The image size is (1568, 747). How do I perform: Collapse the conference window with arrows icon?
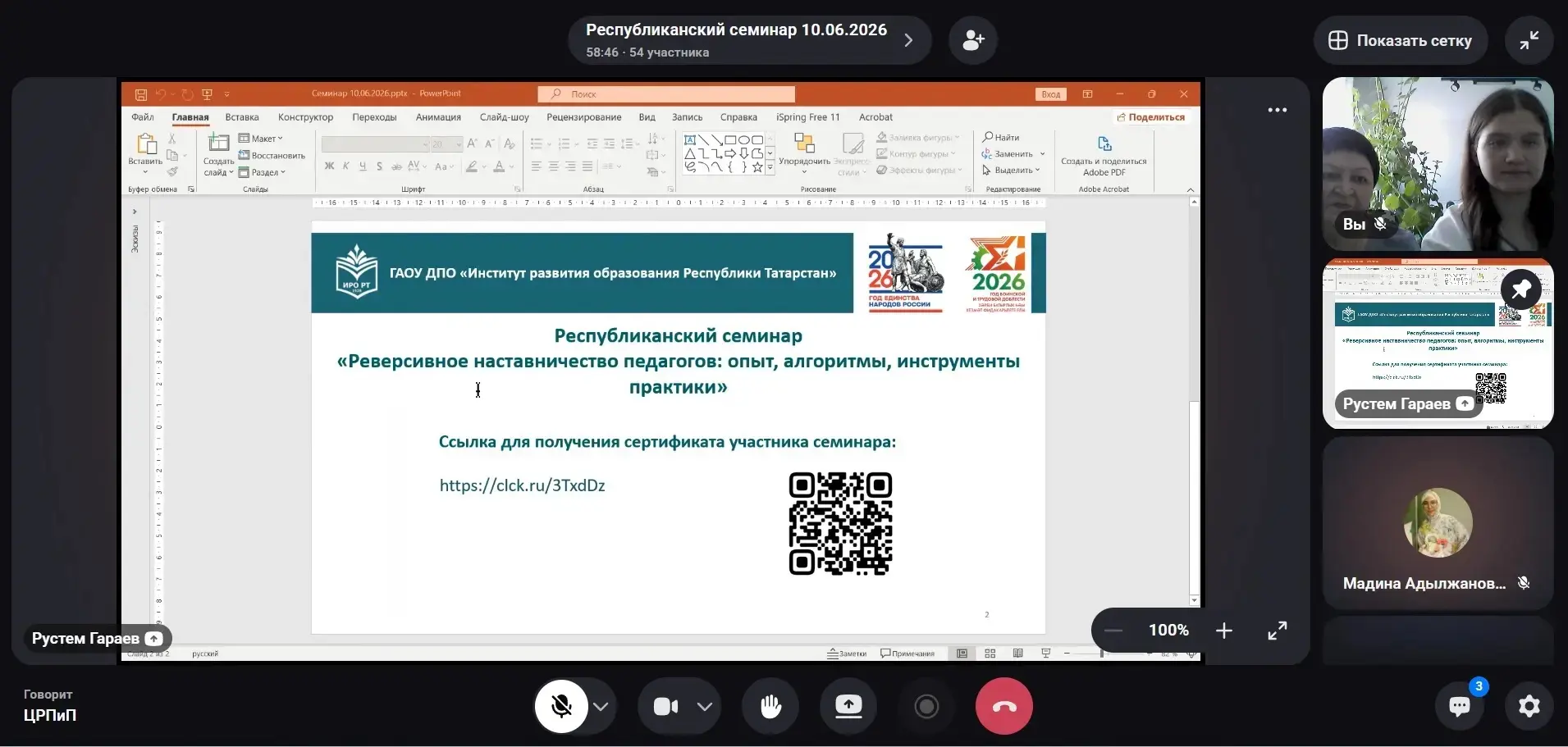pyautogui.click(x=1529, y=40)
